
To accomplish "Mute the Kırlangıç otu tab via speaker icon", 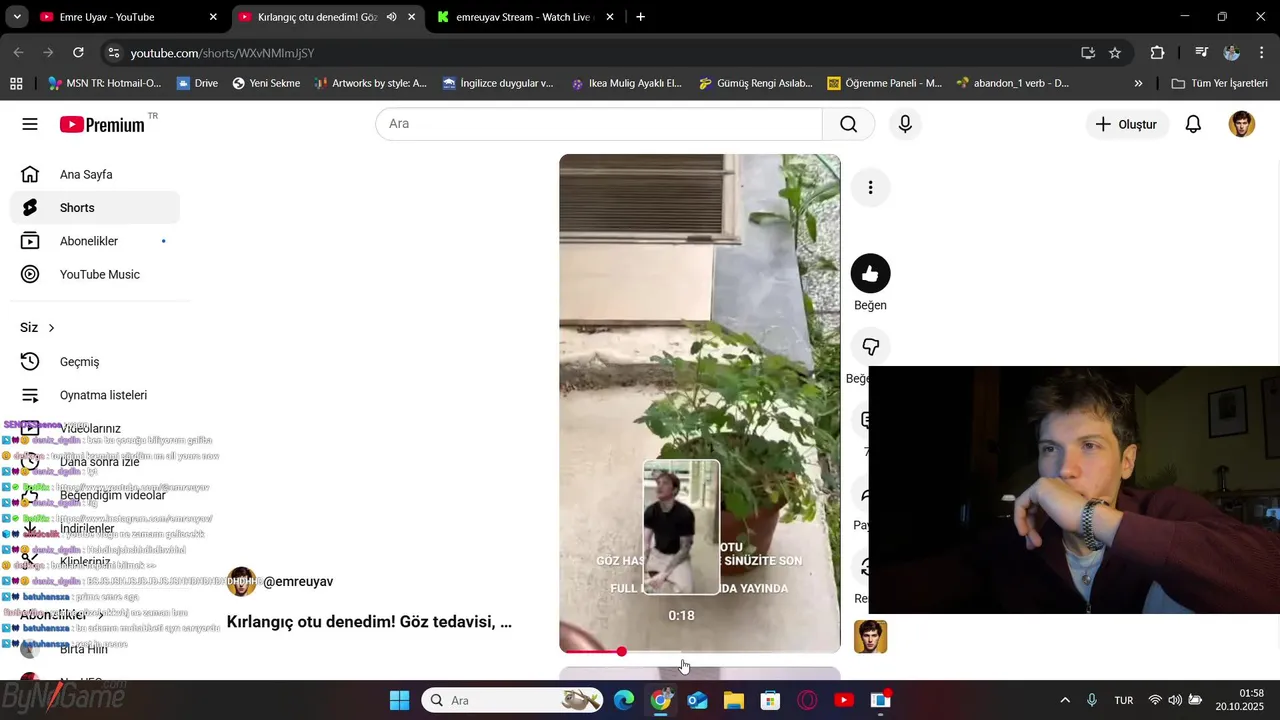I will (391, 17).
